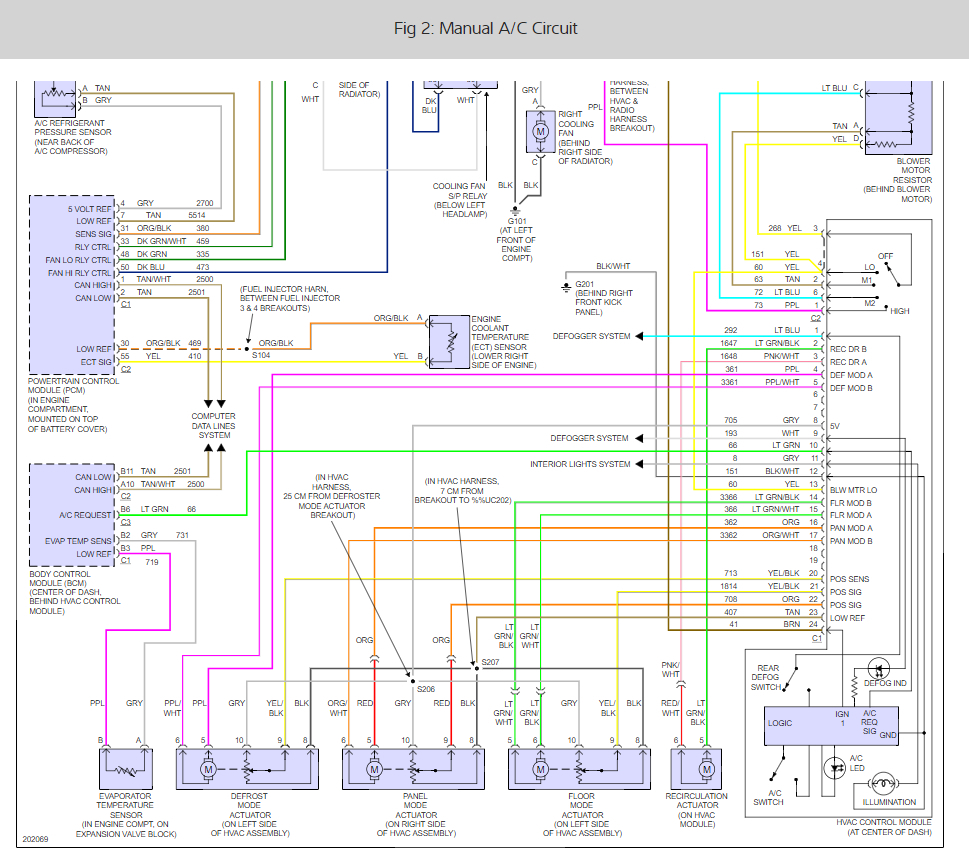Viewport: 969px width, 863px height.
Task: Click the recirculation actuator motor symbol
Action: [x=706, y=770]
